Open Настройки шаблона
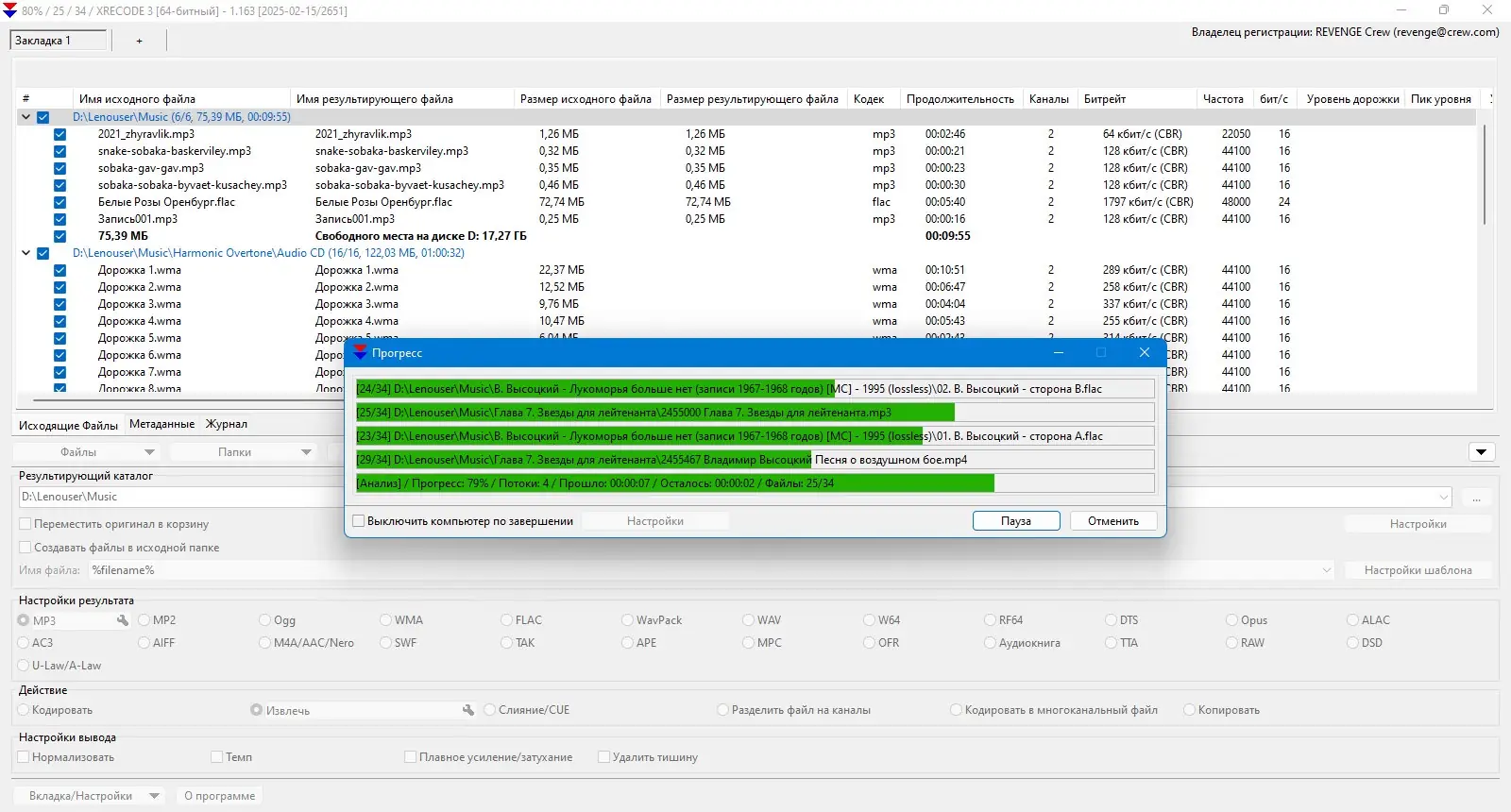 (1418, 570)
